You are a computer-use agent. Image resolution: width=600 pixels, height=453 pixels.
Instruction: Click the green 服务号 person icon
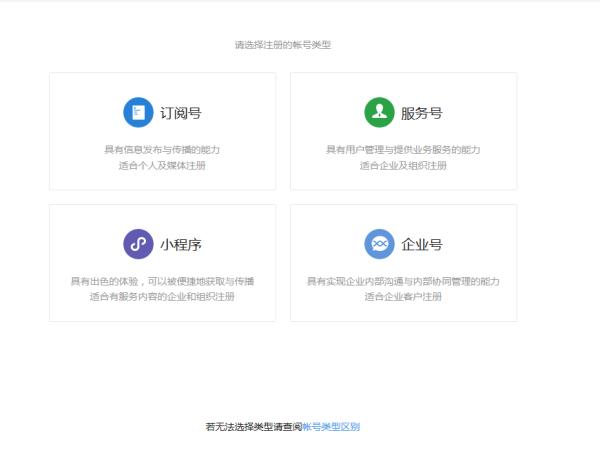(x=379, y=112)
